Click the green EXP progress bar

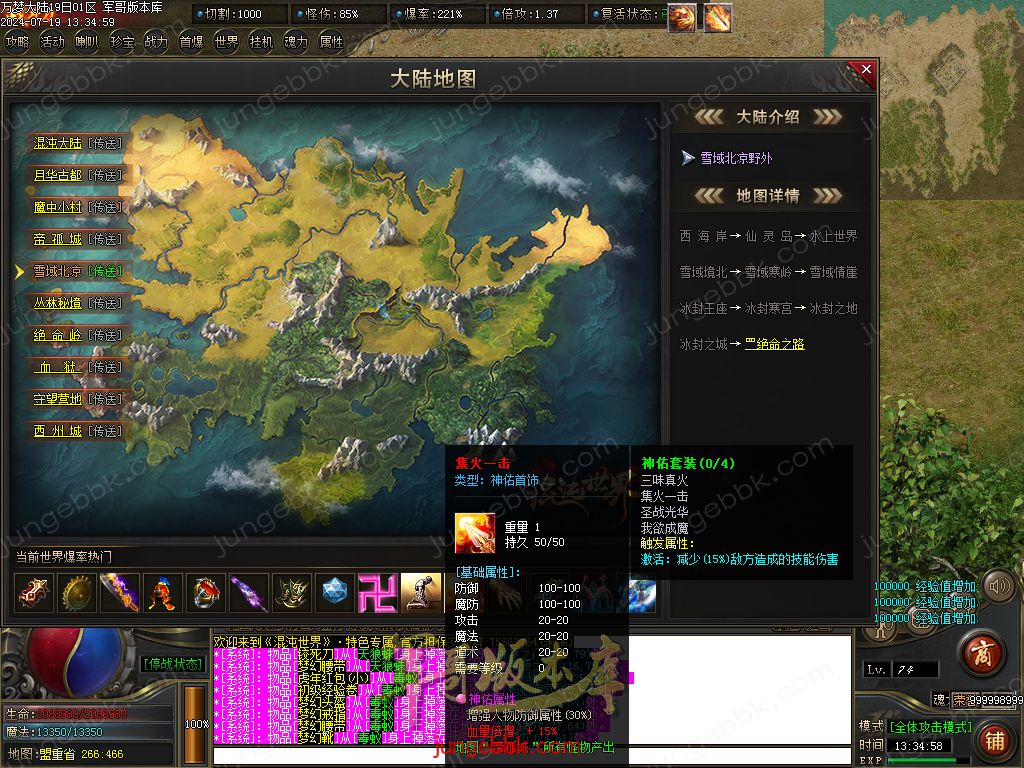click(927, 761)
